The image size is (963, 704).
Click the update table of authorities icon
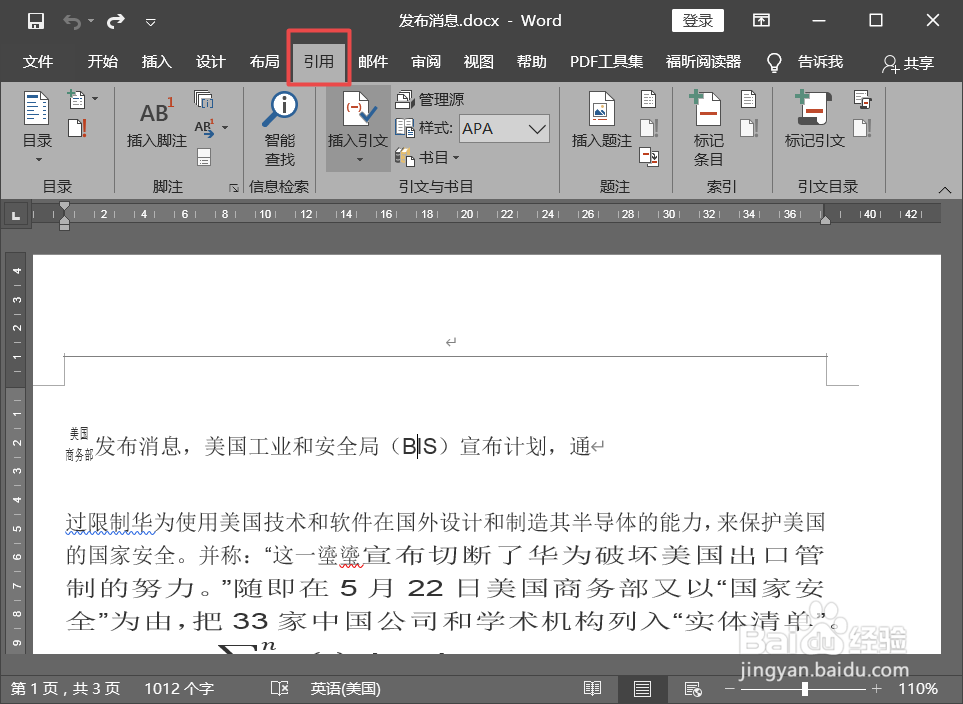pos(862,128)
